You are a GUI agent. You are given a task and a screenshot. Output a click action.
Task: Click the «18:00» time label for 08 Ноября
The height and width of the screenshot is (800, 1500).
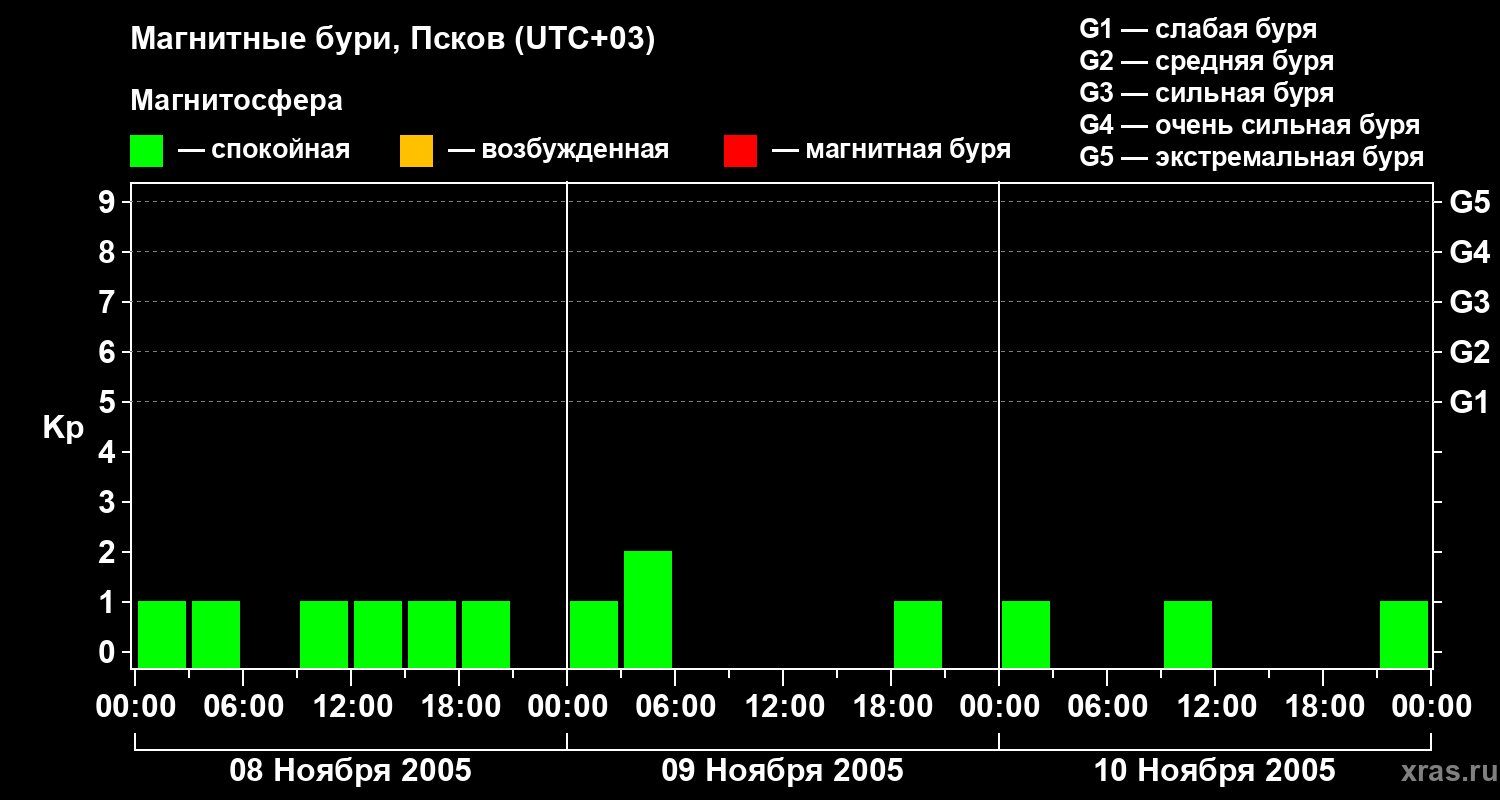pos(459,707)
